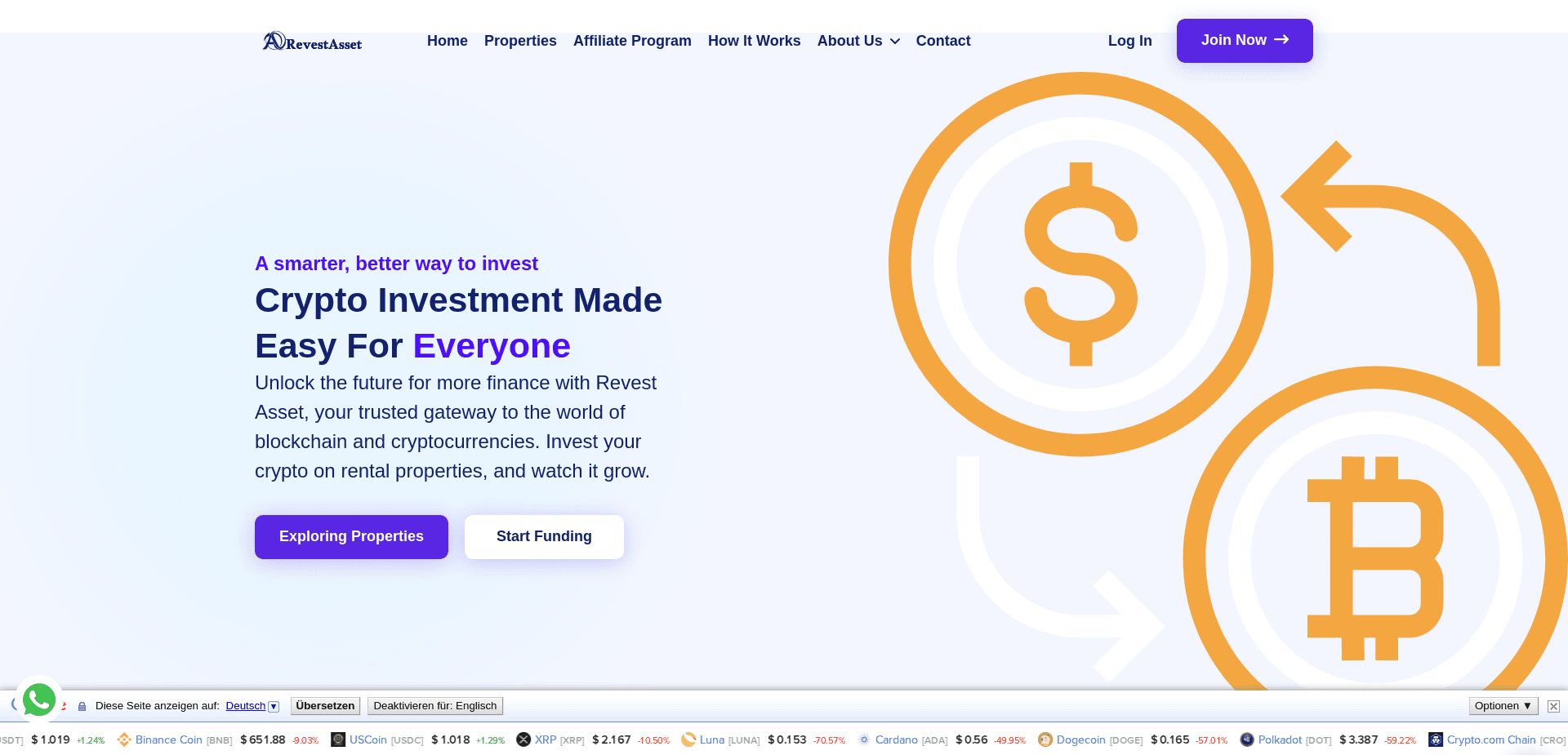Expand the About Us dropdown

point(857,41)
